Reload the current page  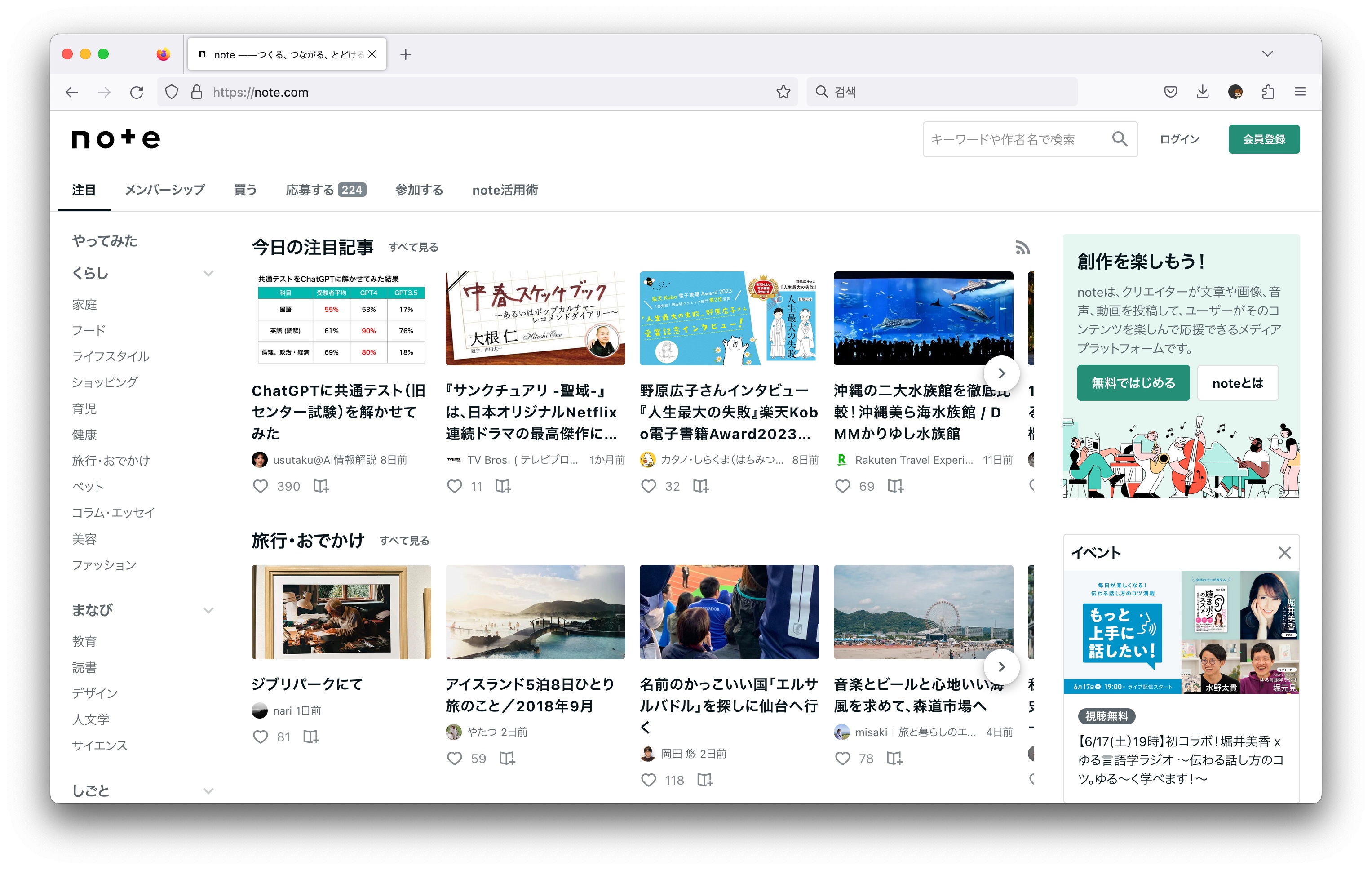pos(137,93)
